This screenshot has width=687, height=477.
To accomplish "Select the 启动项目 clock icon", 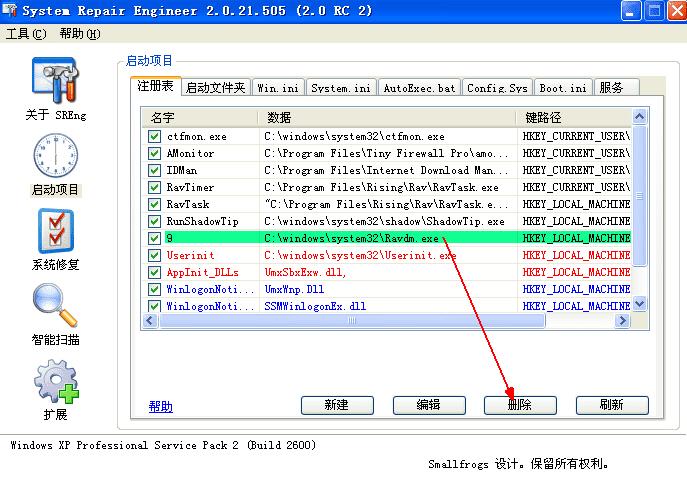I will point(56,155).
